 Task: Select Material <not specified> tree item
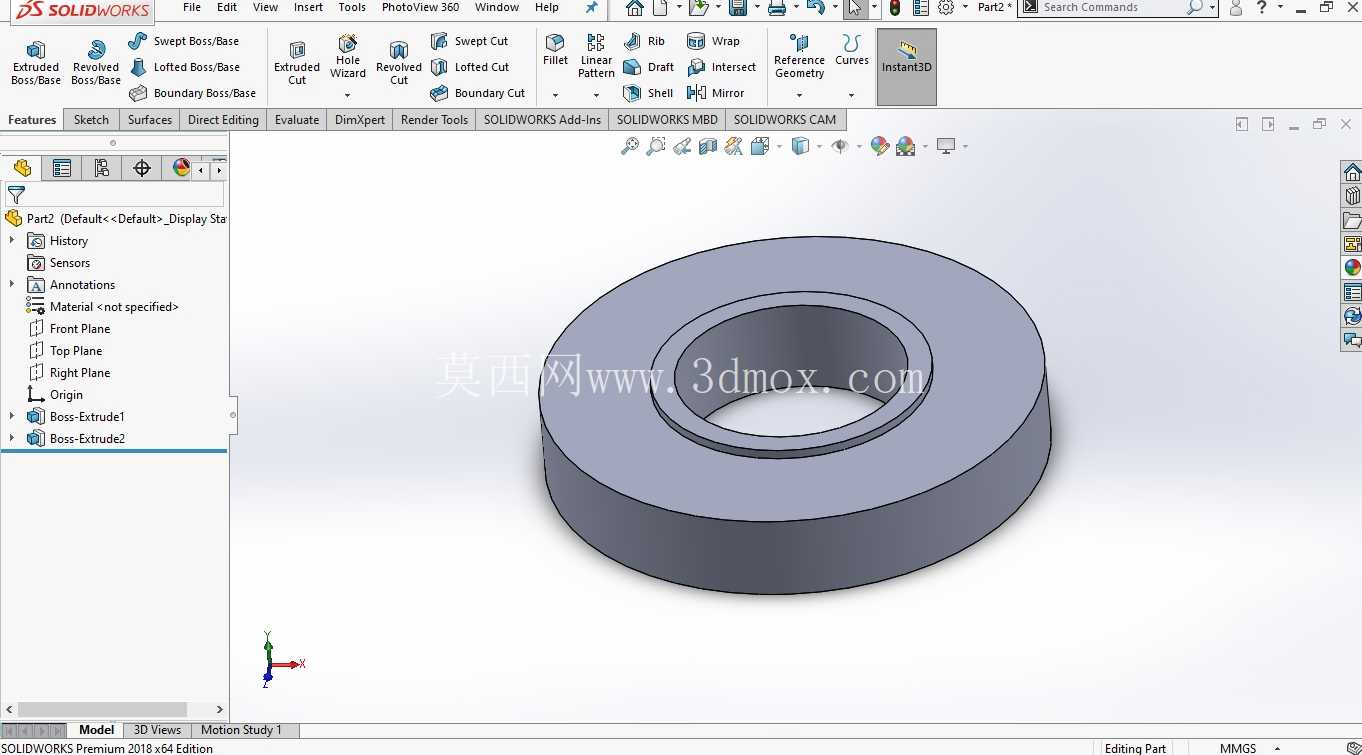[x=114, y=307]
